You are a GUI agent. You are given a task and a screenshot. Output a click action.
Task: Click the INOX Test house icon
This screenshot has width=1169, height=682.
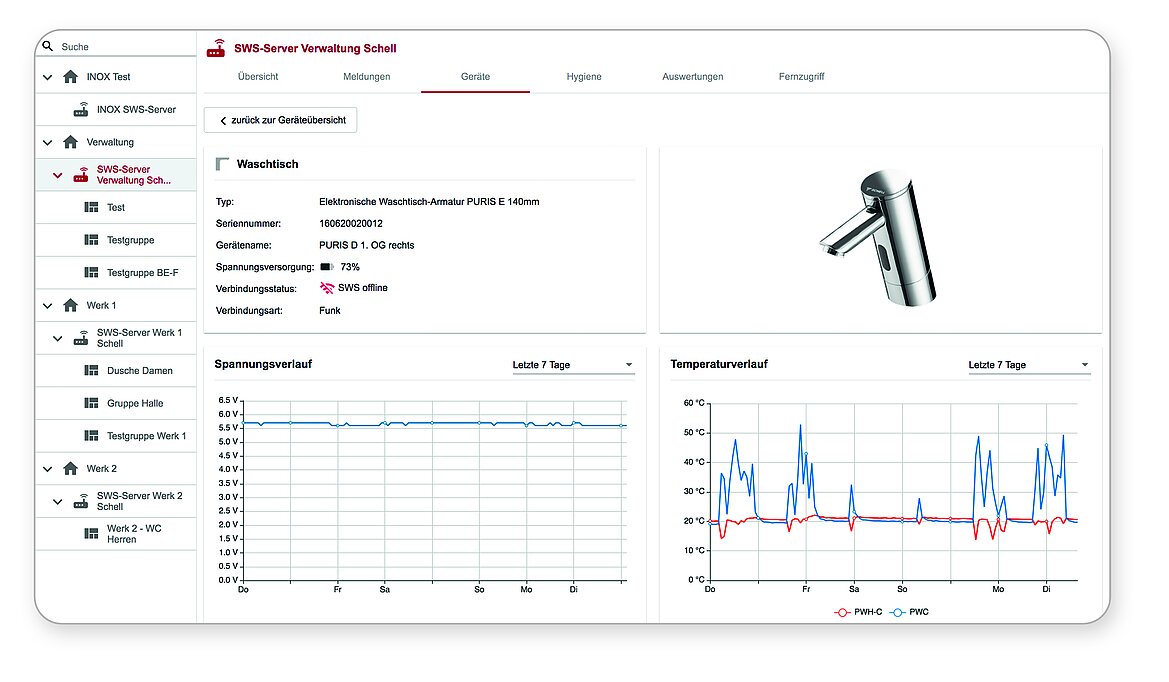pos(70,77)
